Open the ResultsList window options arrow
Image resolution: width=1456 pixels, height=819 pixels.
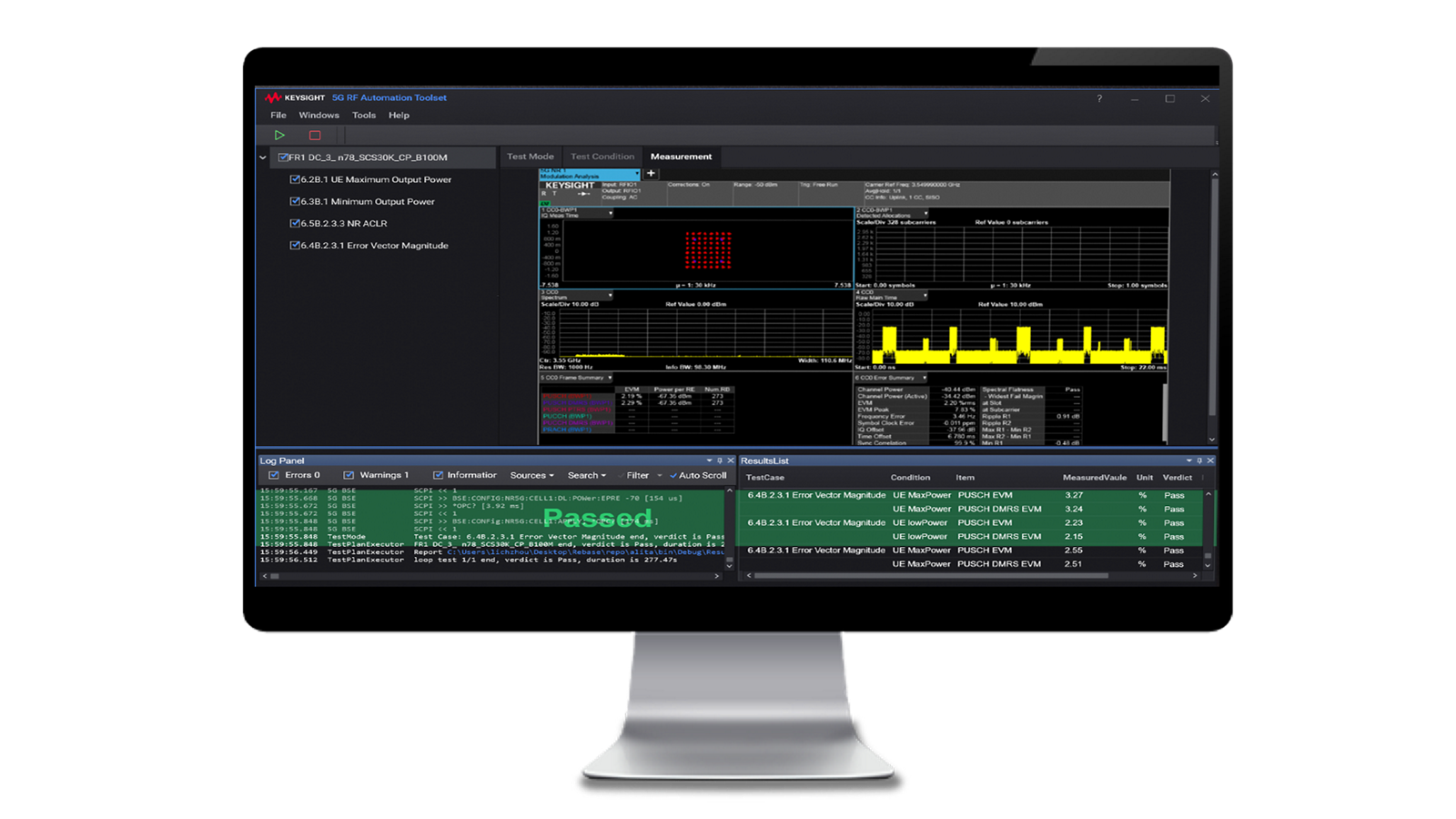click(x=1188, y=460)
